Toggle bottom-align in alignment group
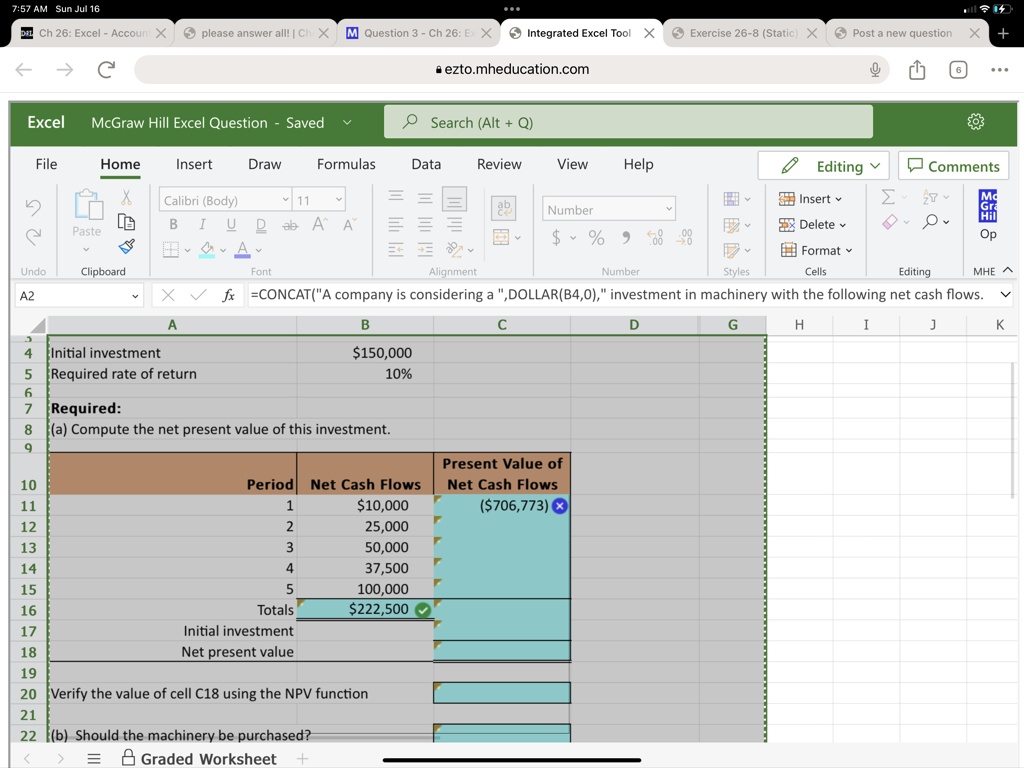1024x768 pixels. 455,199
